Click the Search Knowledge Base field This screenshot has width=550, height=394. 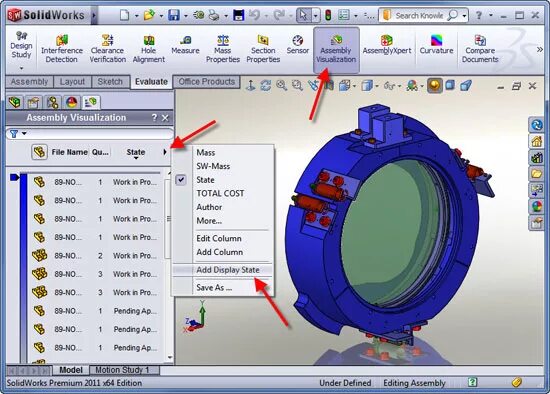tap(420, 15)
